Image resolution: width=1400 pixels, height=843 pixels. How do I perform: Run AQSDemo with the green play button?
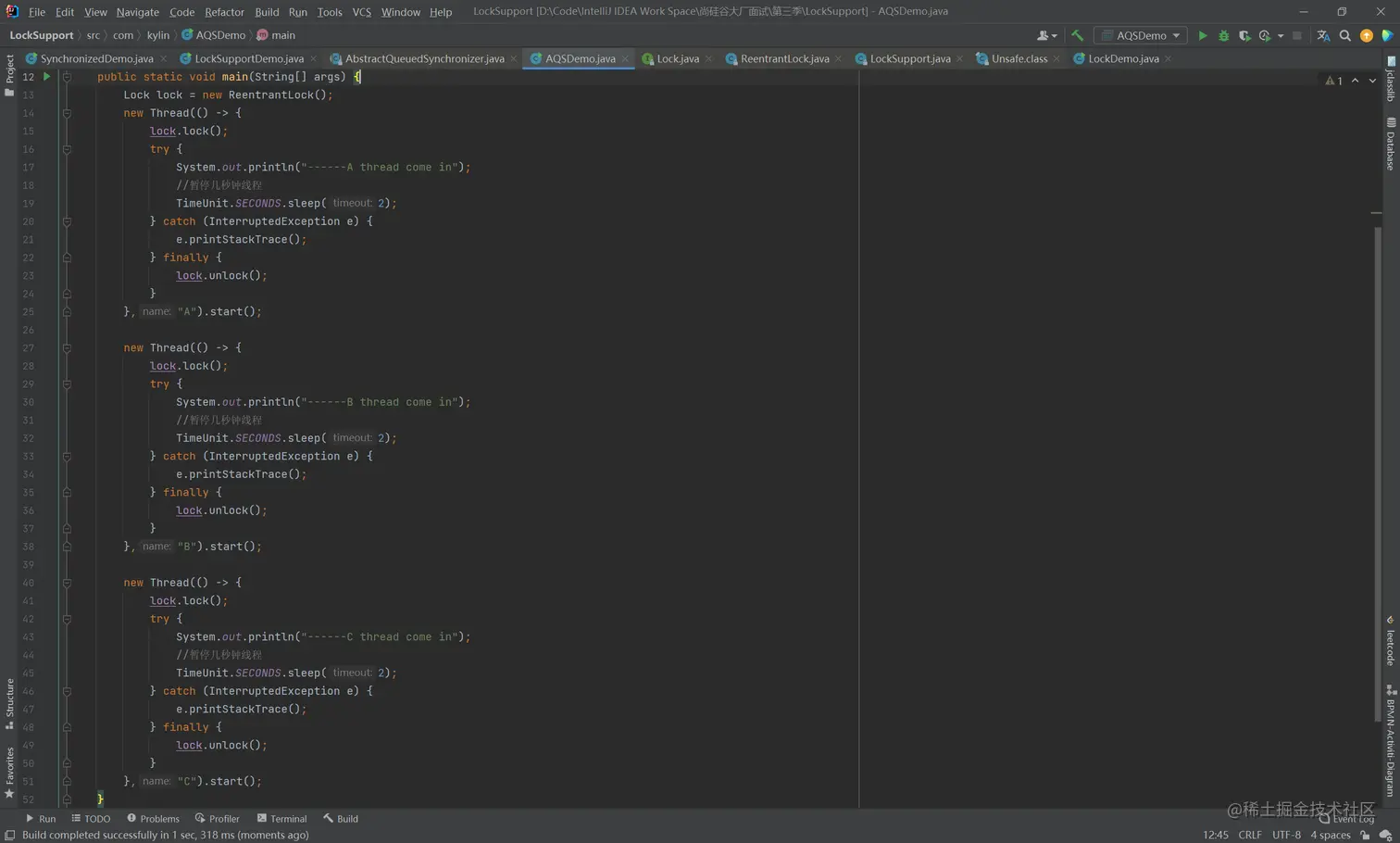1202,35
